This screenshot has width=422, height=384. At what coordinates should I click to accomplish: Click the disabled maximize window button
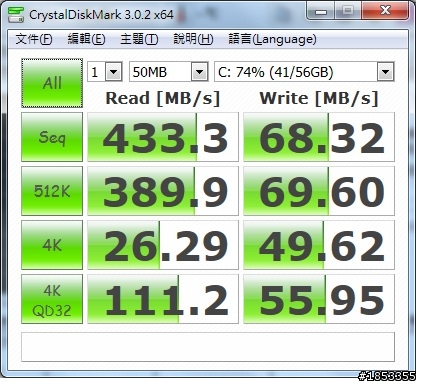pos(348,11)
